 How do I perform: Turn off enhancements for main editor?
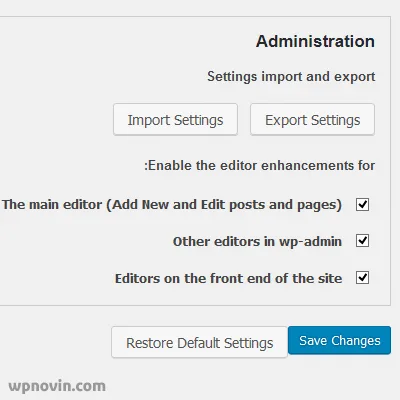click(x=362, y=204)
